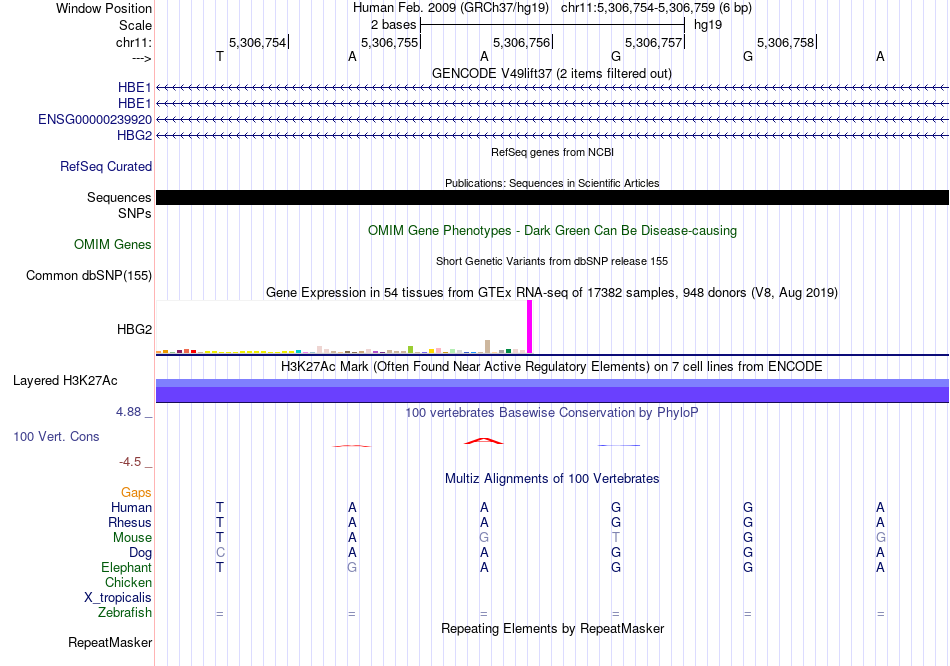
Task: Select the Common dbSNP(155) track label
Action: pyautogui.click(x=89, y=275)
